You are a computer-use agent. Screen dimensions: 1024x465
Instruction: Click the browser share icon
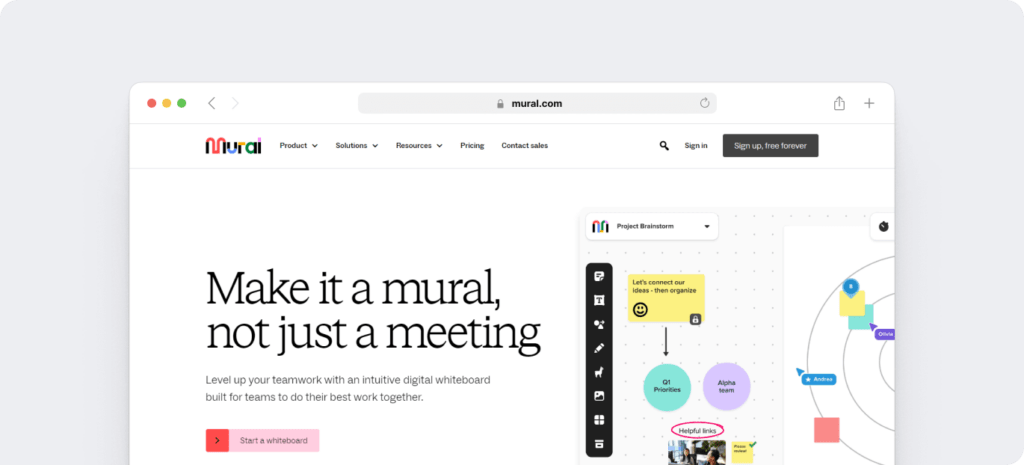tap(839, 103)
